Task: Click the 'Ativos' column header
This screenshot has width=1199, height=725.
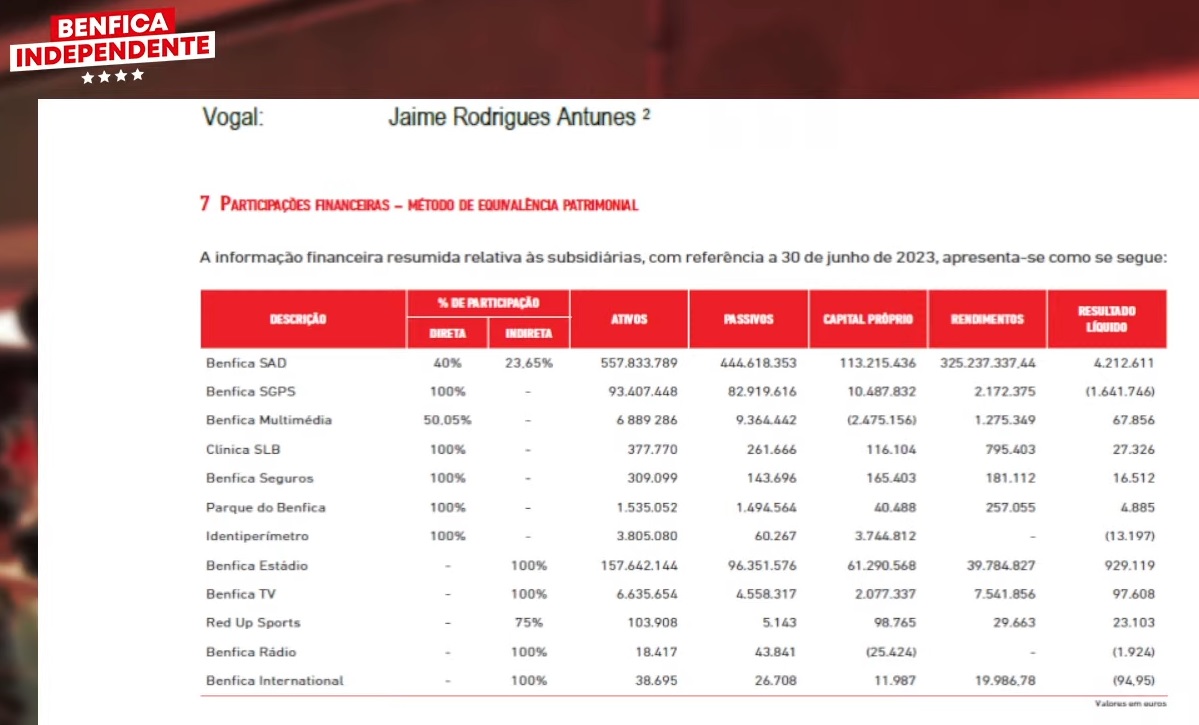Action: (x=629, y=319)
